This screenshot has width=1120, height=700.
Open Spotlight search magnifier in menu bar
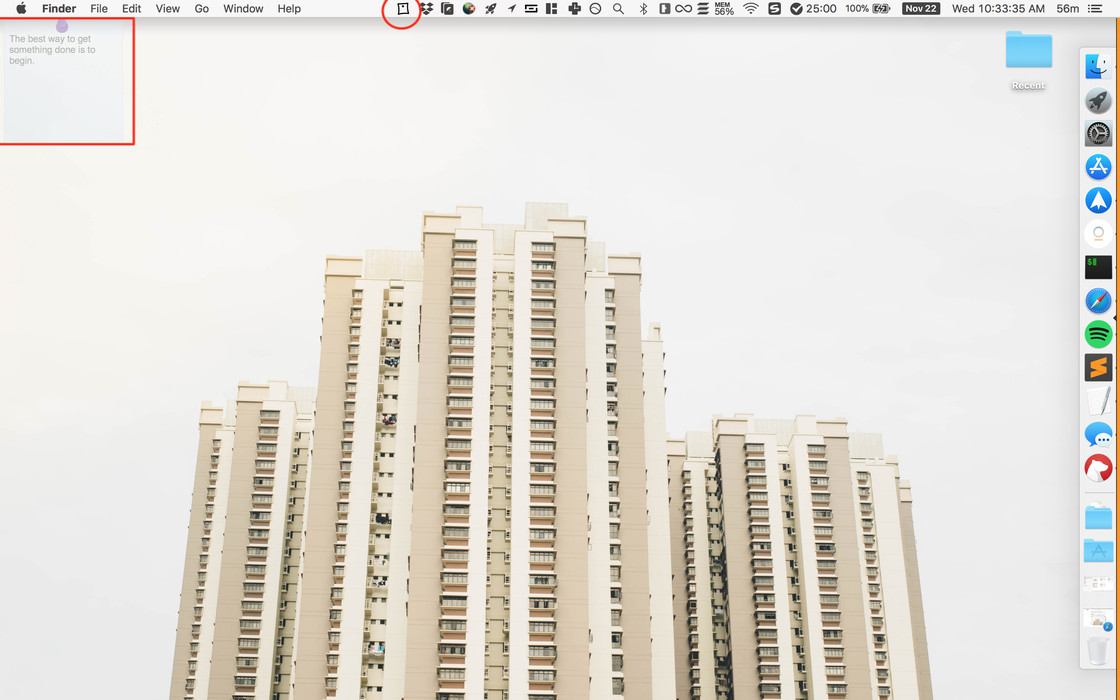(618, 9)
